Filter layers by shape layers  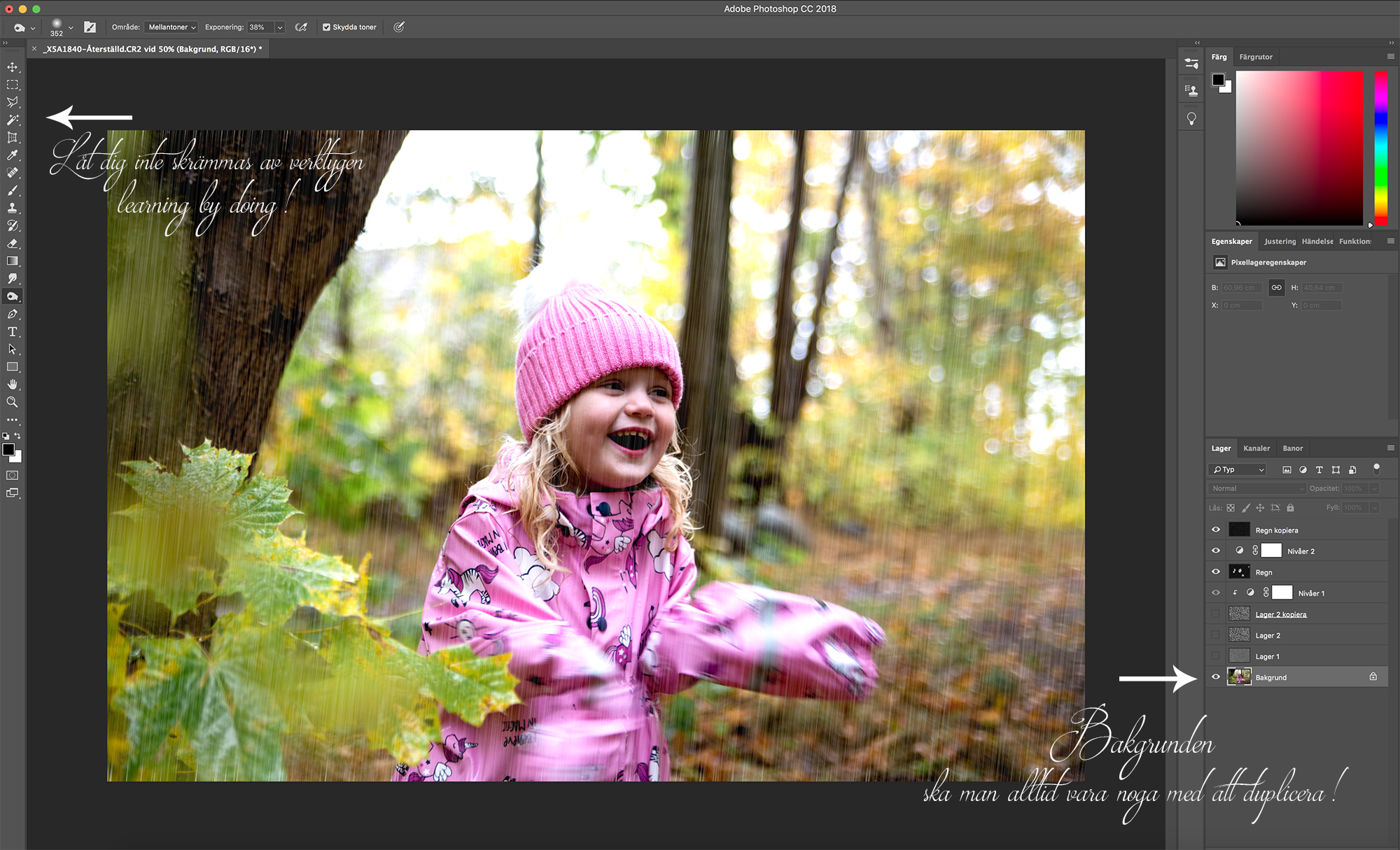pyautogui.click(x=1336, y=469)
